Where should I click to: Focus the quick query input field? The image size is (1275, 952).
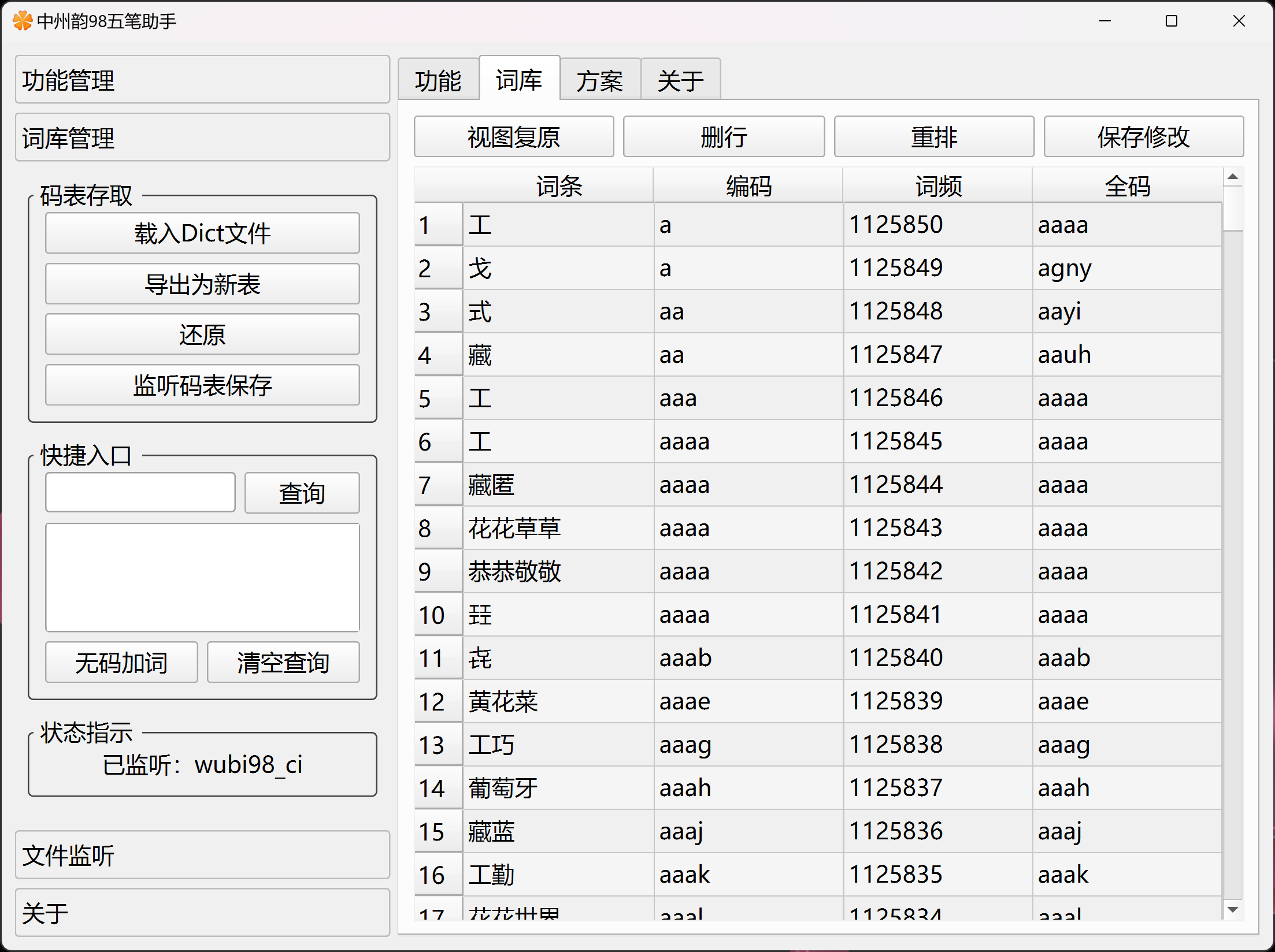140,493
